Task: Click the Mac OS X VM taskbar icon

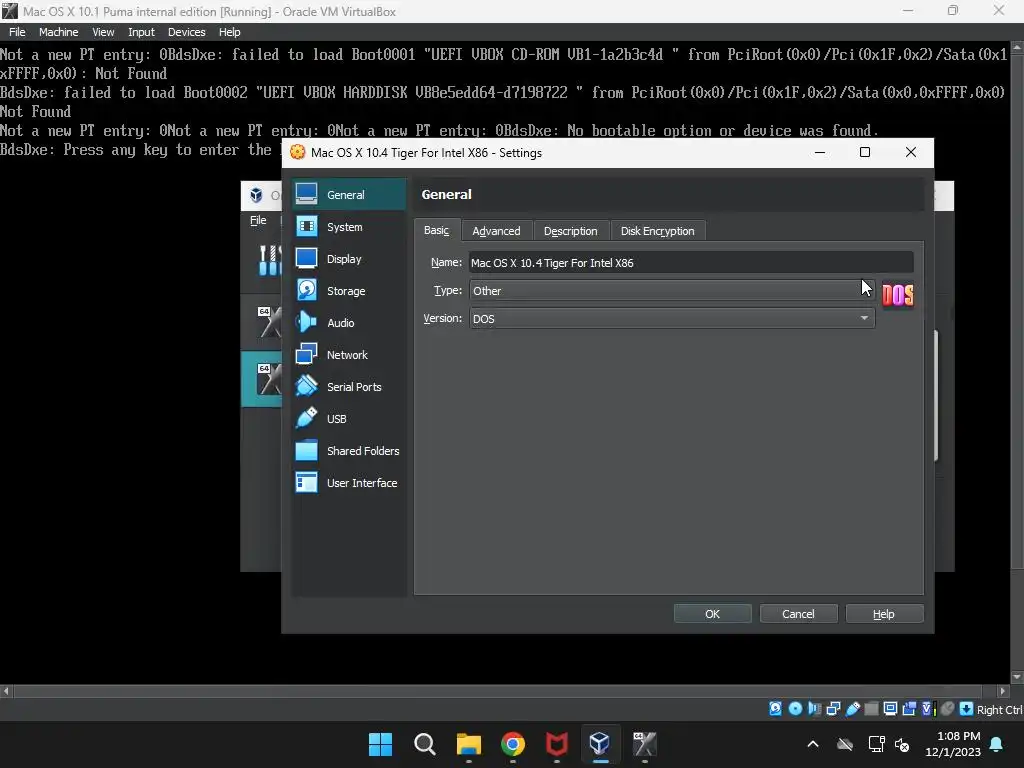Action: (645, 744)
